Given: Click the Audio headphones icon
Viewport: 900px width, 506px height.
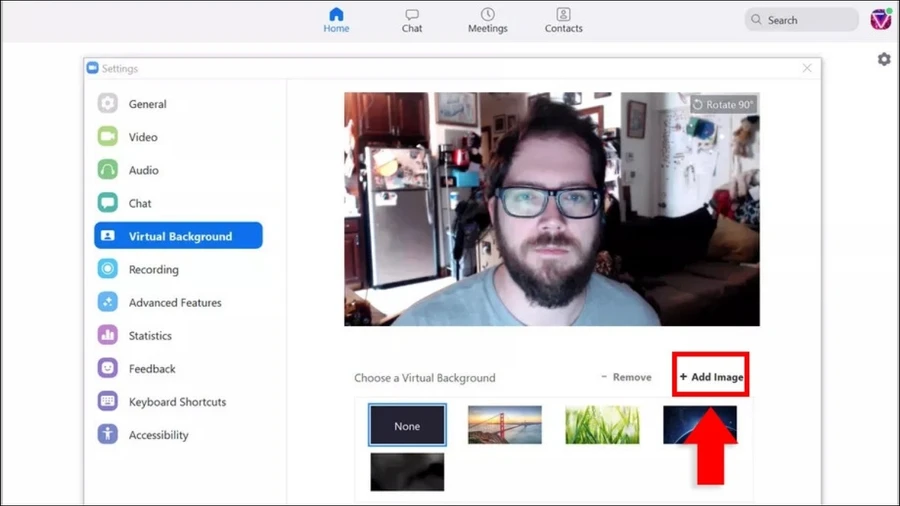Looking at the screenshot, I should click(x=107, y=170).
